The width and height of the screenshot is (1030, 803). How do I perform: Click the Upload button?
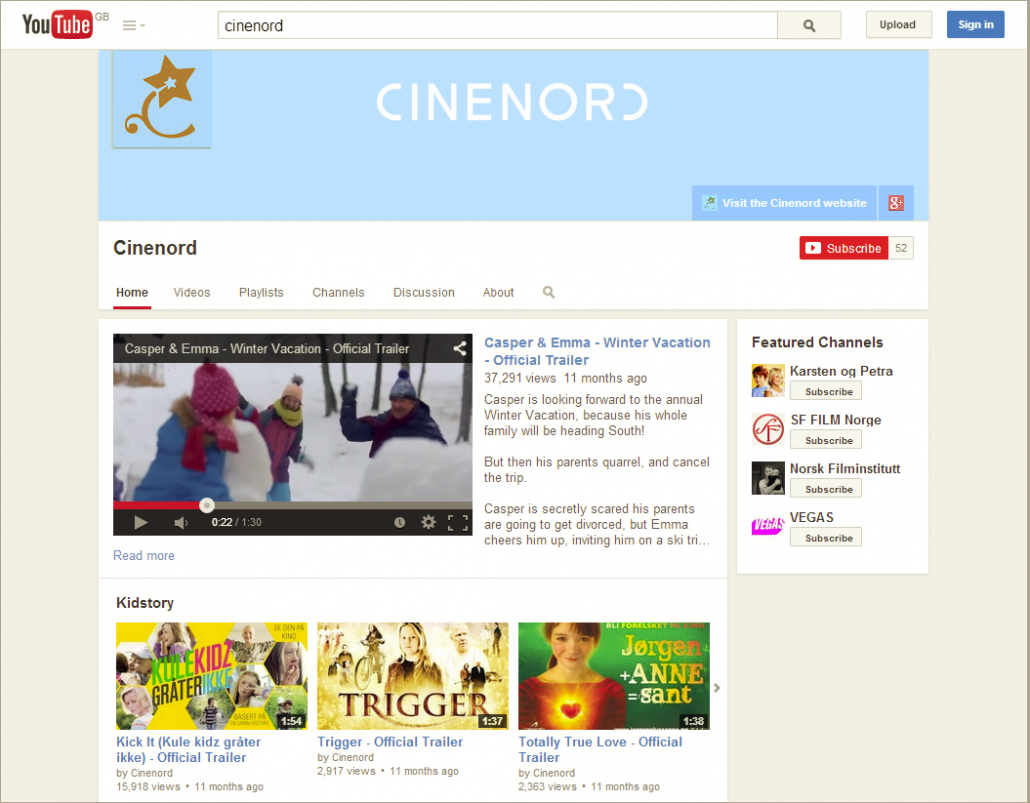point(897,25)
